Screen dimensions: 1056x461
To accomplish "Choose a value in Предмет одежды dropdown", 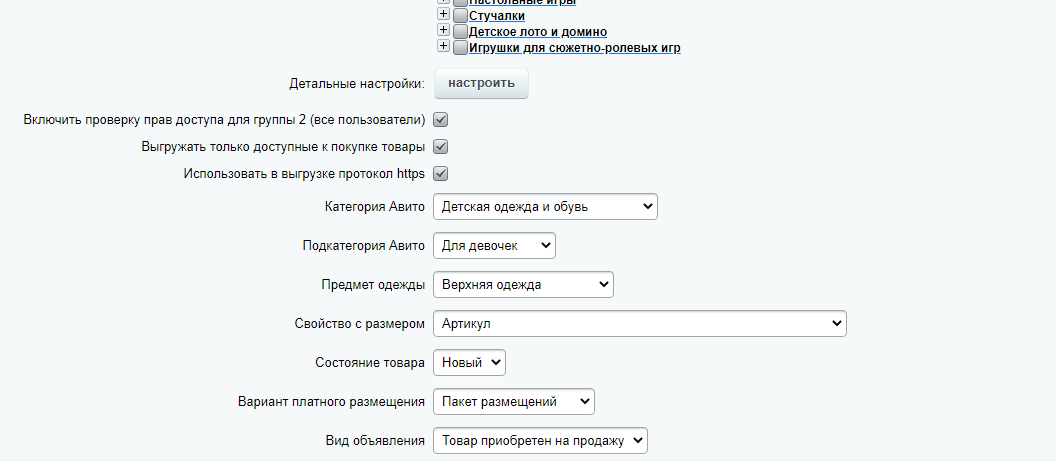I will click(523, 285).
